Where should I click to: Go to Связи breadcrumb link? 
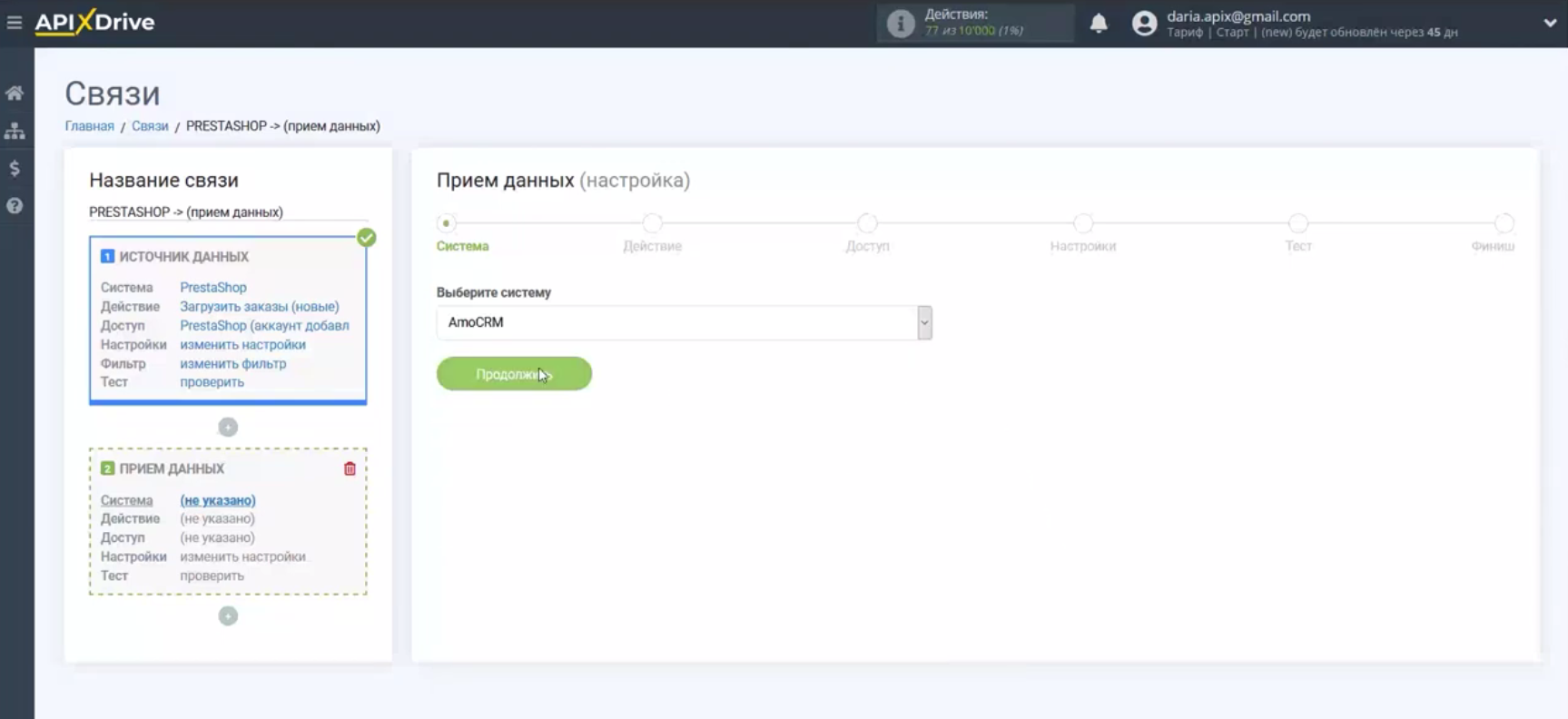coord(150,126)
